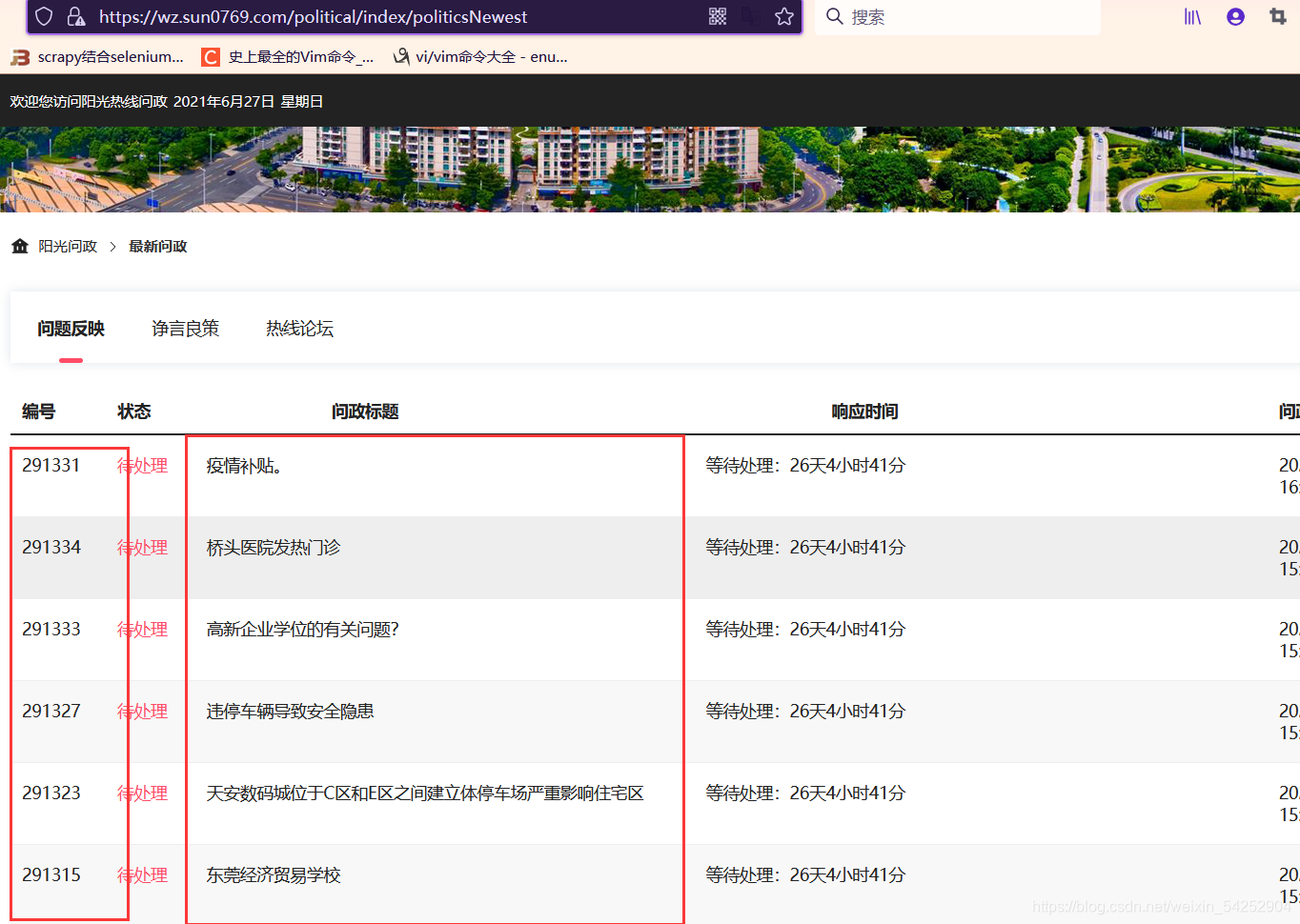Click the padlock site security icon
This screenshot has height=924, width=1300.
point(76,16)
